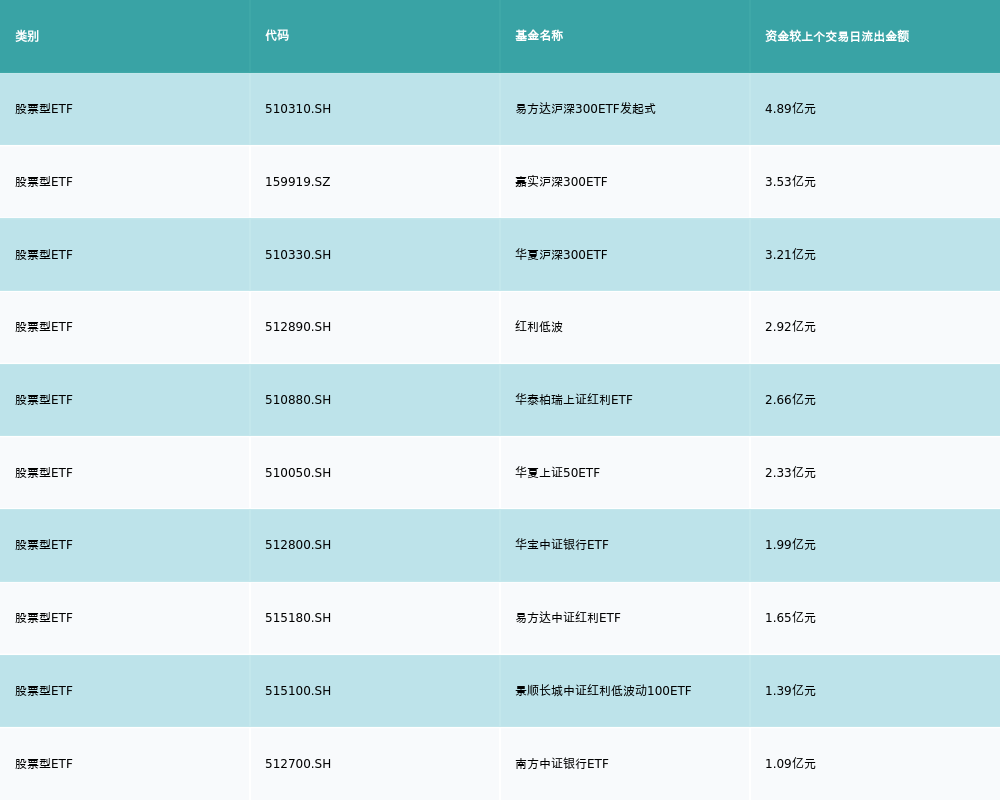Select code 159919.SZ
Screen dimensions: 1000x800
(x=297, y=182)
